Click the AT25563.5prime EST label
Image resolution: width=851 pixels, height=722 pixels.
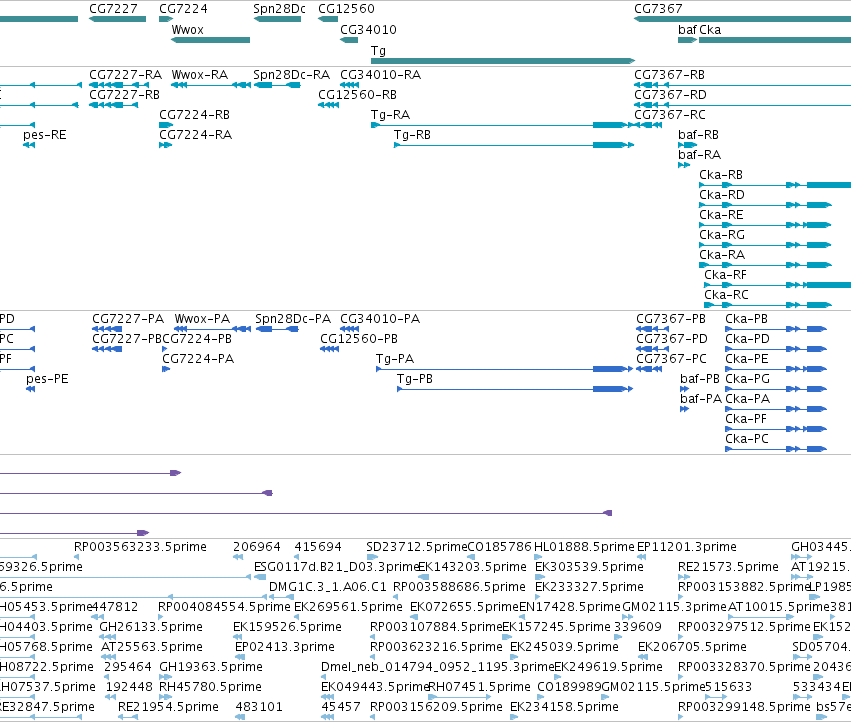152,647
